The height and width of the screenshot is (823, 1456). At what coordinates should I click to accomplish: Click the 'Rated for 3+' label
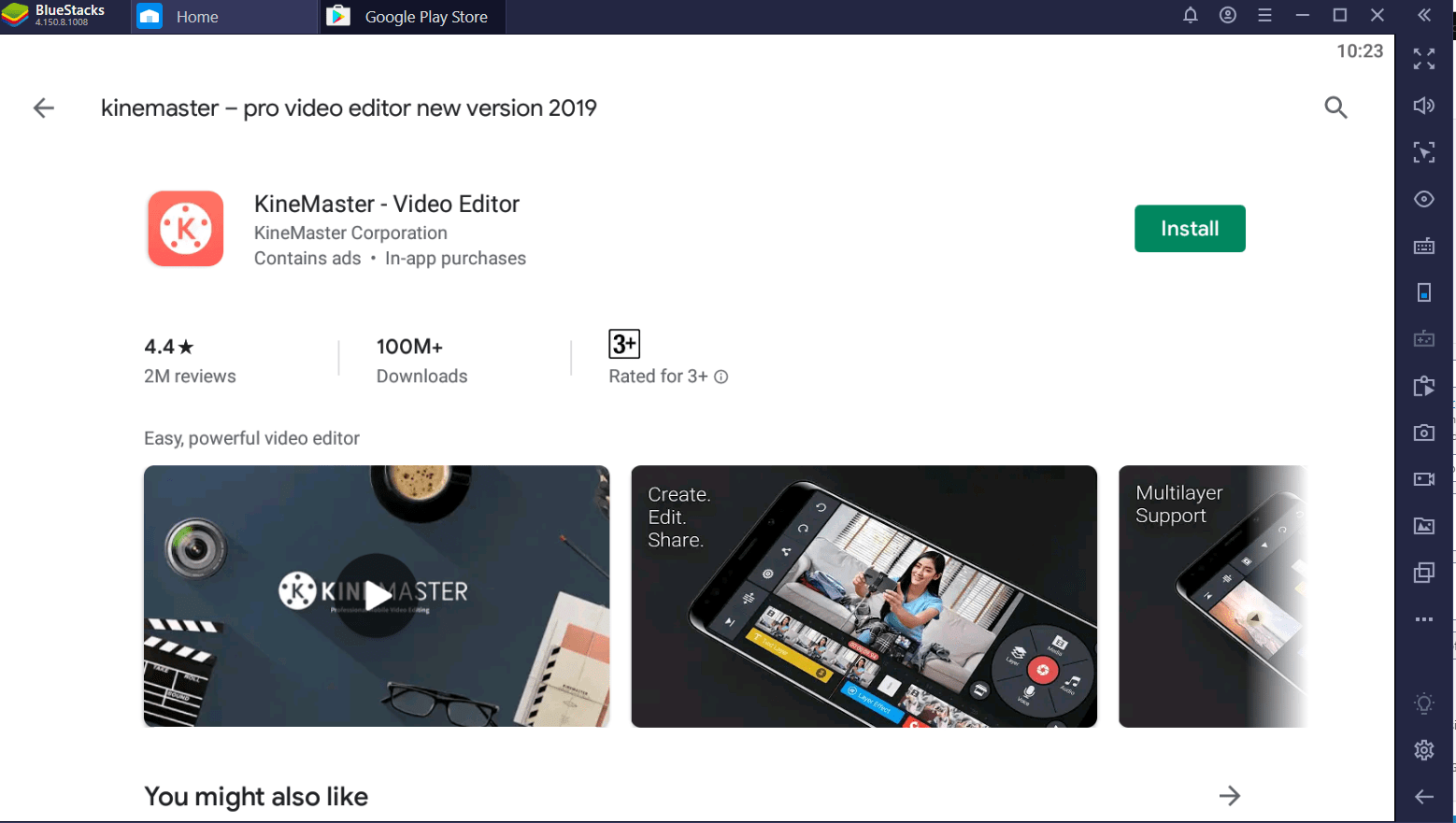(658, 376)
